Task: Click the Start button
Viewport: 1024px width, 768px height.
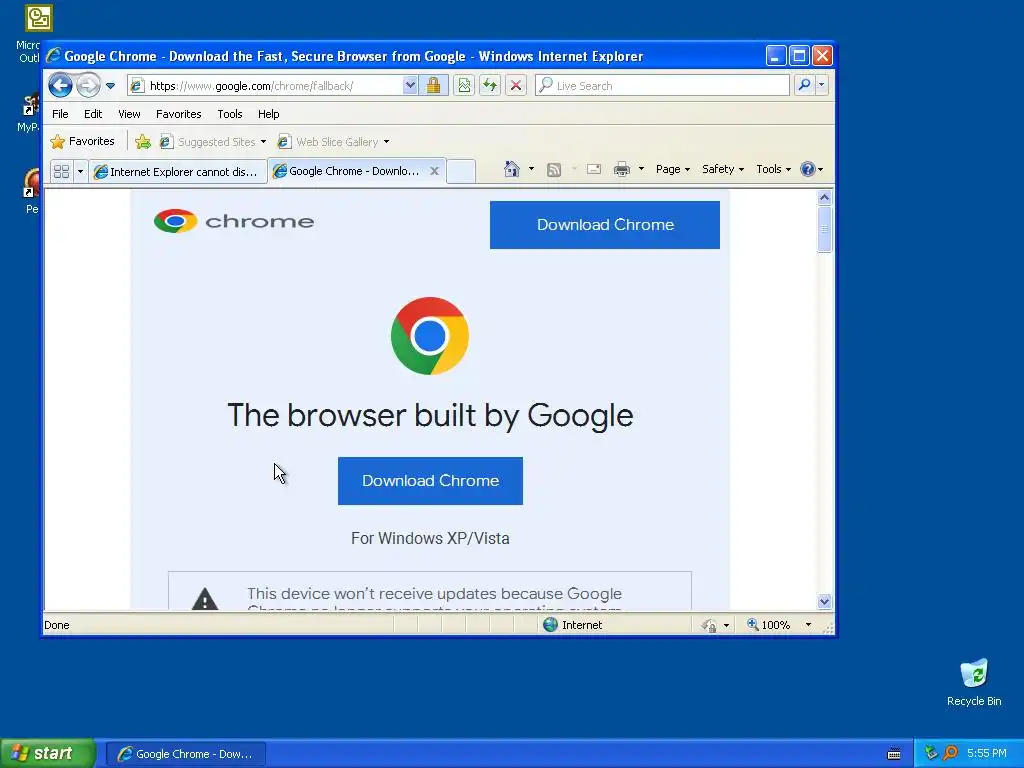Action: click(x=48, y=753)
